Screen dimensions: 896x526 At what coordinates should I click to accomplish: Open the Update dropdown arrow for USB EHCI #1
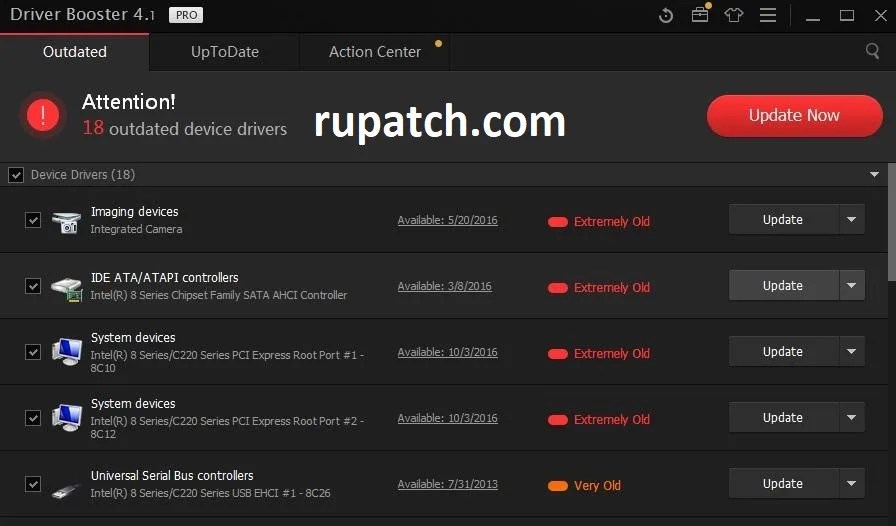(851, 484)
